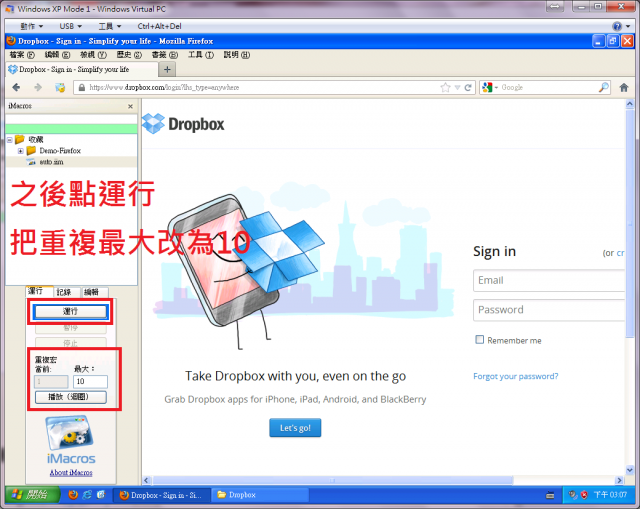Open a new tab with plus button
Viewport: 640px width, 509px height.
(x=167, y=69)
